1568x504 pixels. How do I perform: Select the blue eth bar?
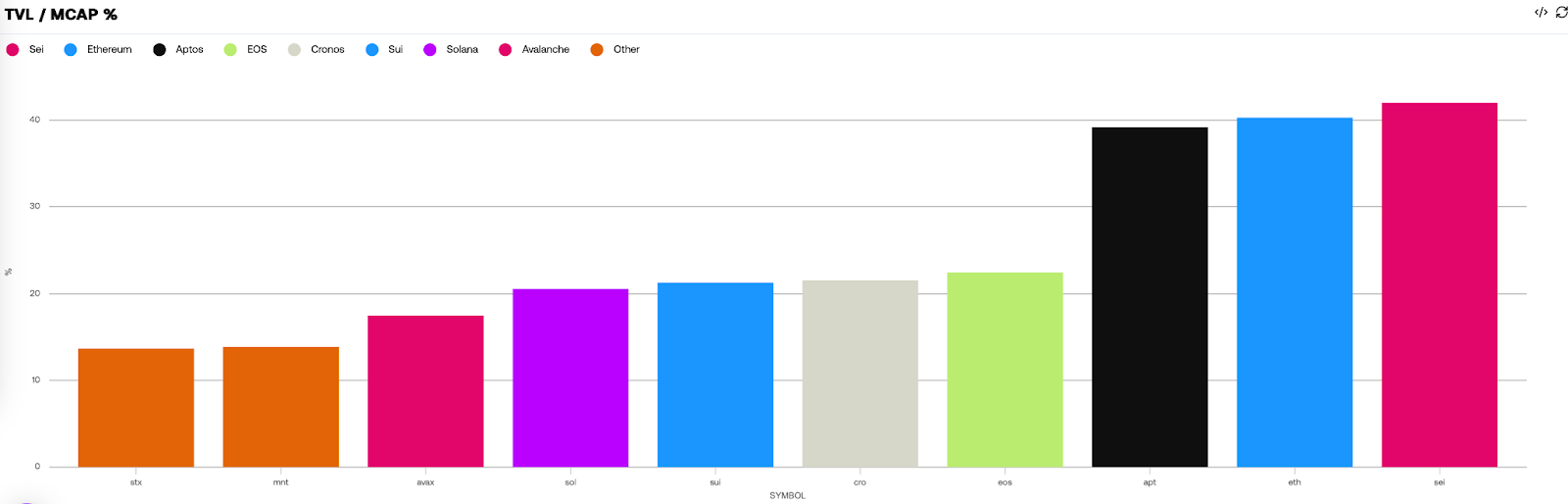(1295, 292)
